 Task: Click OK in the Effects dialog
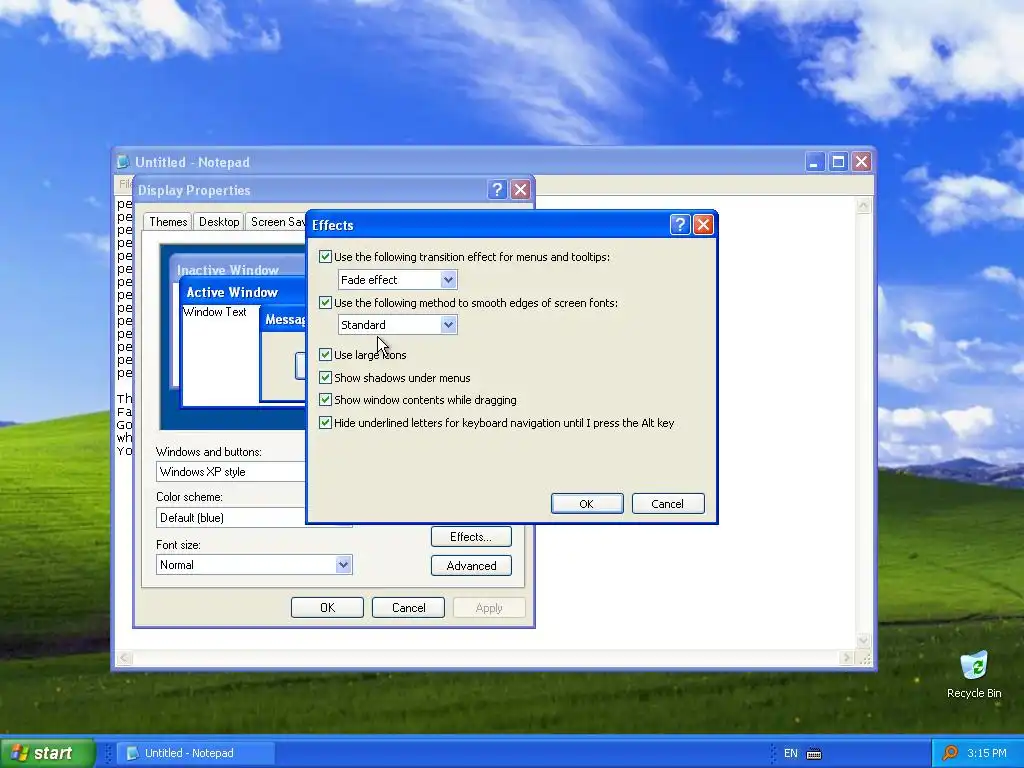[x=586, y=504]
